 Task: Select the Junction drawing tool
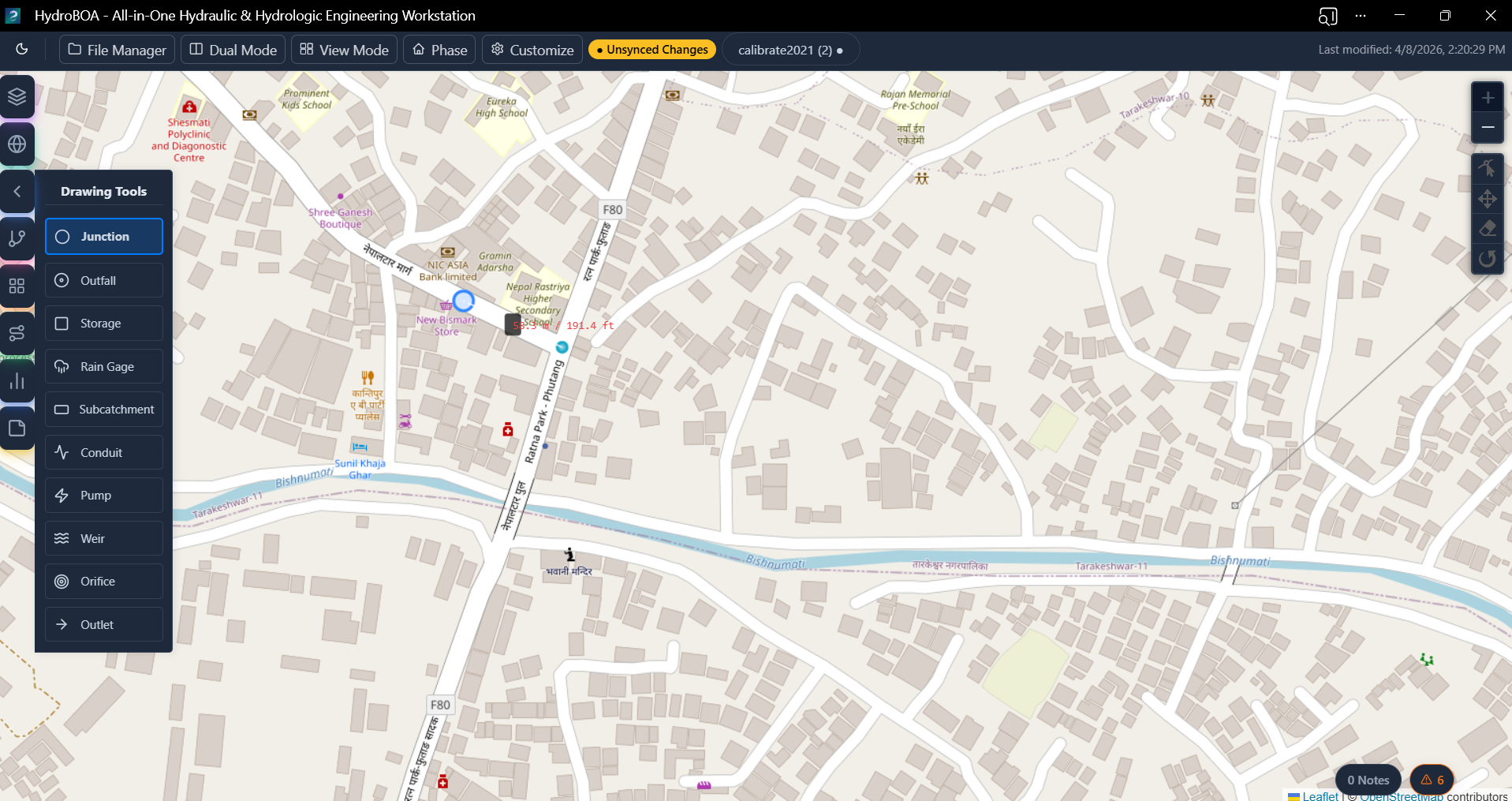[x=104, y=237]
